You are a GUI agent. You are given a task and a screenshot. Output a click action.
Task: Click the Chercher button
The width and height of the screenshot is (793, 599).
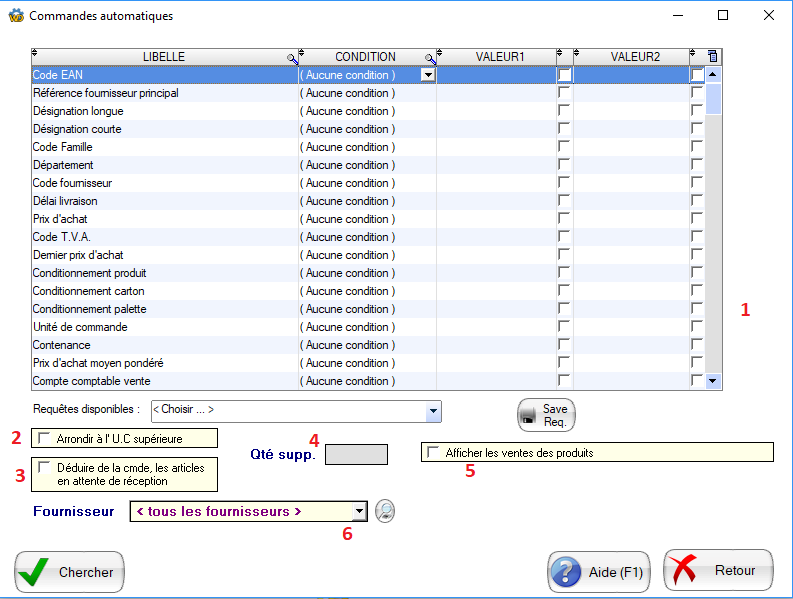click(69, 572)
